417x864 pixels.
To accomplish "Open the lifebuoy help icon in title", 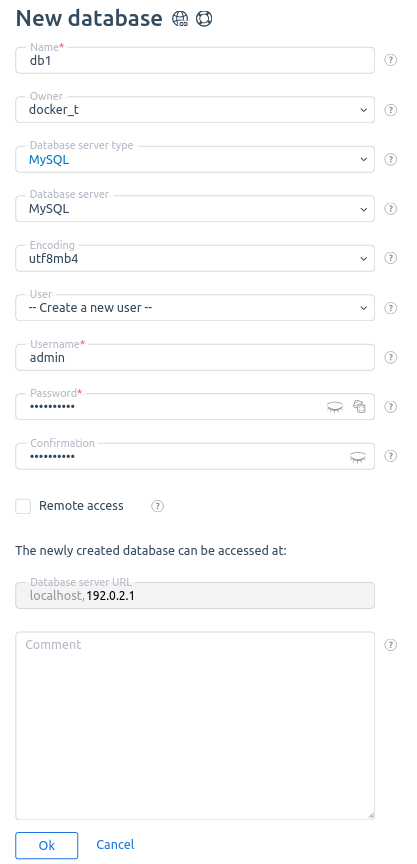I will [x=204, y=19].
